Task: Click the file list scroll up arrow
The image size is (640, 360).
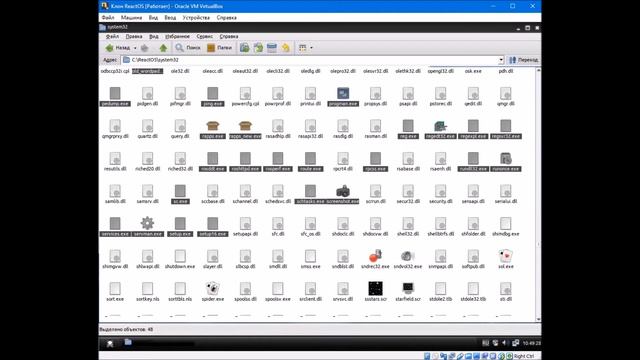Action: (x=538, y=70)
